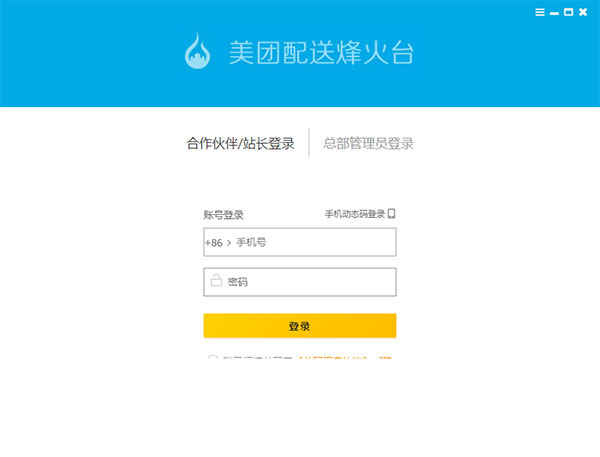Image resolution: width=600 pixels, height=457 pixels.
Task: Click the padlock icon in password field
Action: click(216, 281)
